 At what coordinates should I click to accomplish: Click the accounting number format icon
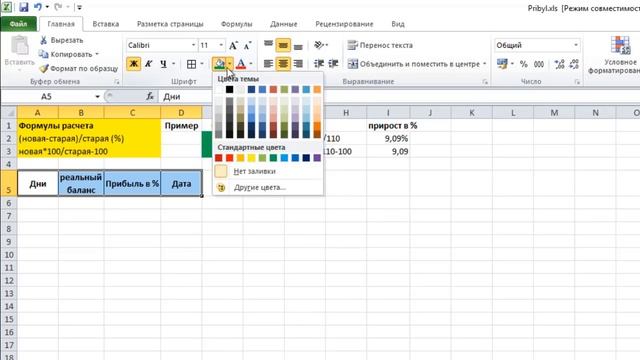(502, 64)
